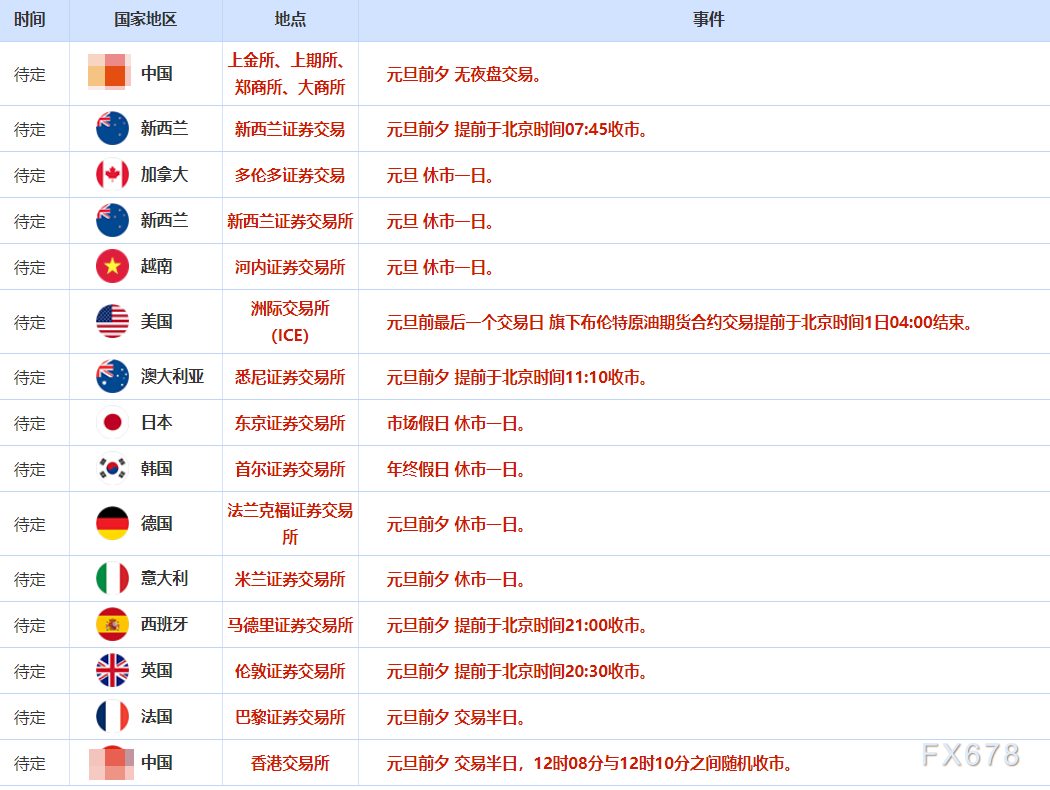Open the 东京证券交易所 location link

coord(290,422)
